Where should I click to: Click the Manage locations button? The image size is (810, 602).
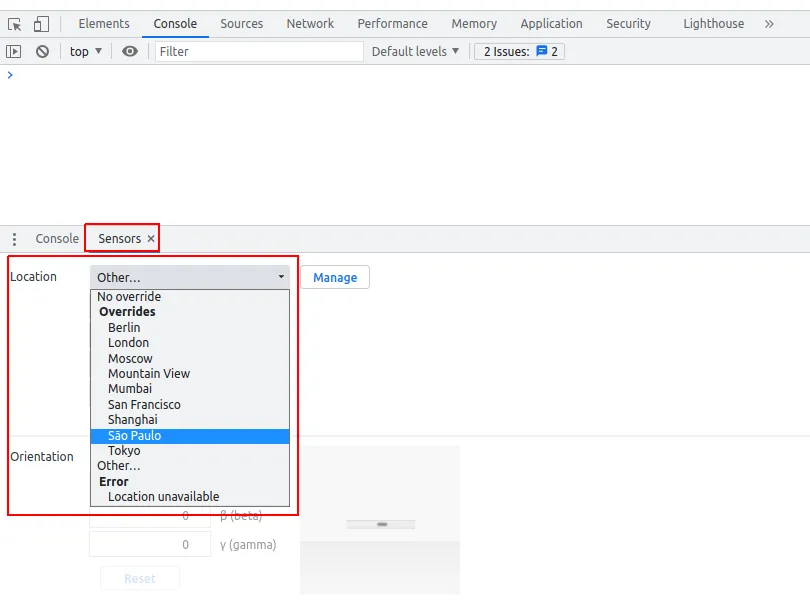(x=335, y=277)
